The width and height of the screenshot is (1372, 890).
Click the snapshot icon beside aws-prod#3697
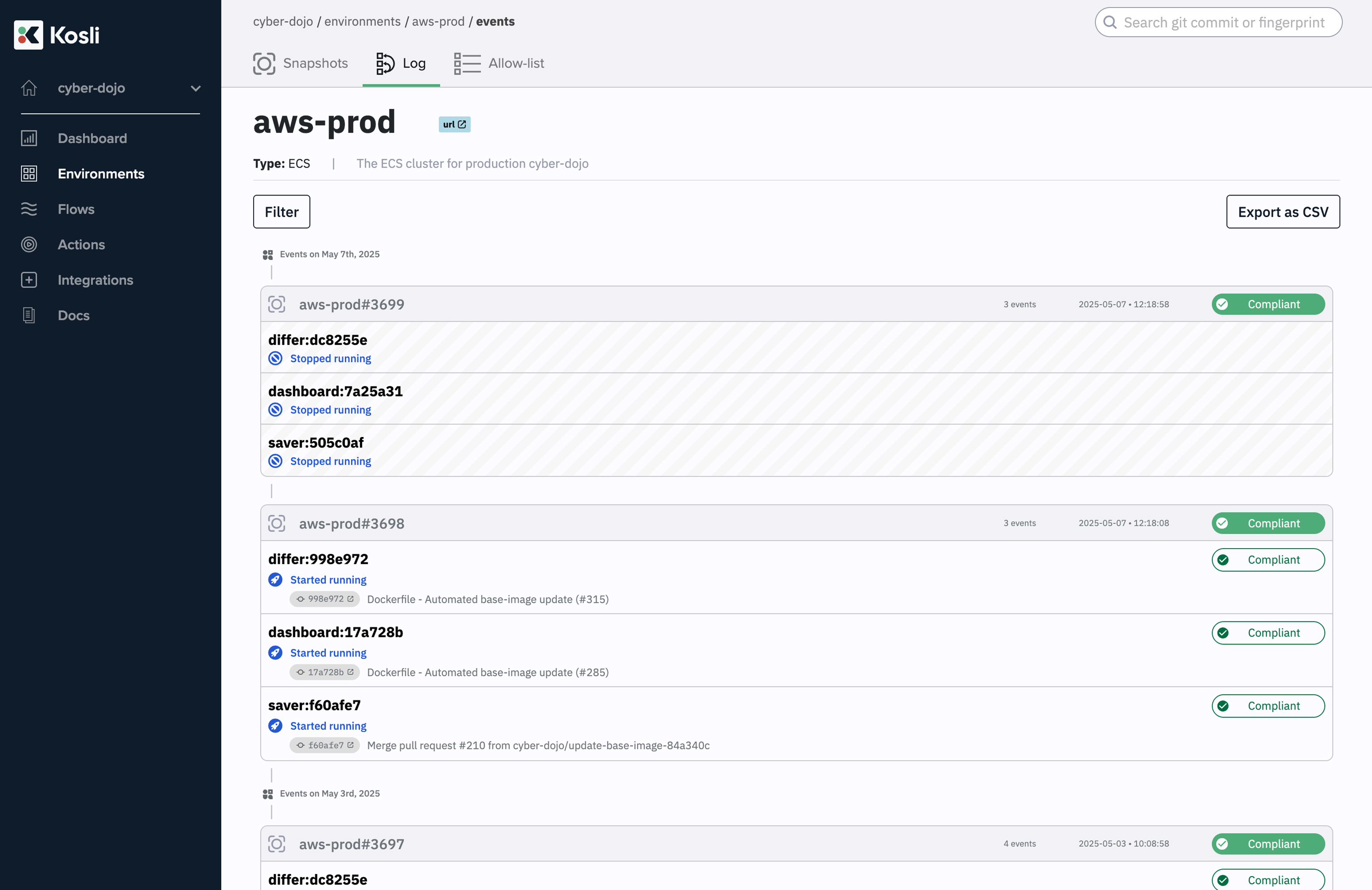(277, 844)
